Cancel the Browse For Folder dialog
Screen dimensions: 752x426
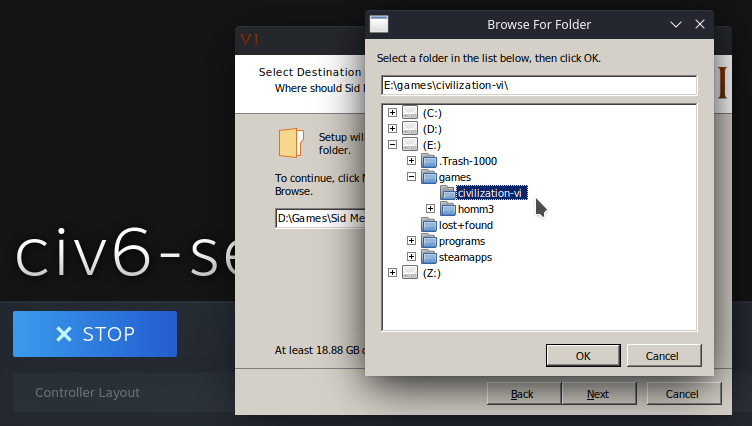coord(664,355)
